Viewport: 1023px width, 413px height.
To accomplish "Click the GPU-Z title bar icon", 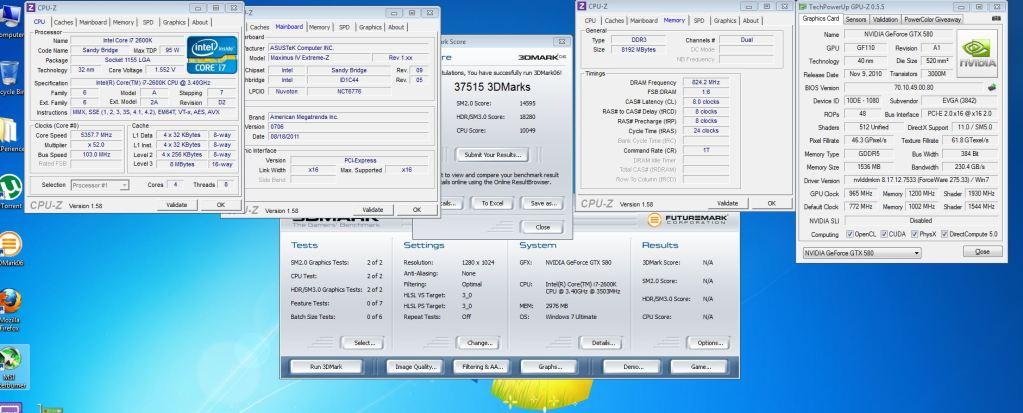I will pos(803,7).
